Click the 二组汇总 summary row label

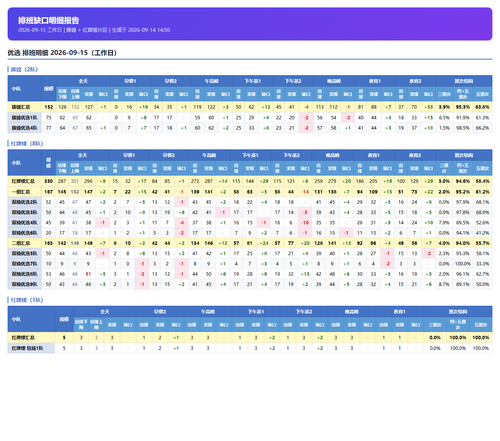[x=21, y=243]
